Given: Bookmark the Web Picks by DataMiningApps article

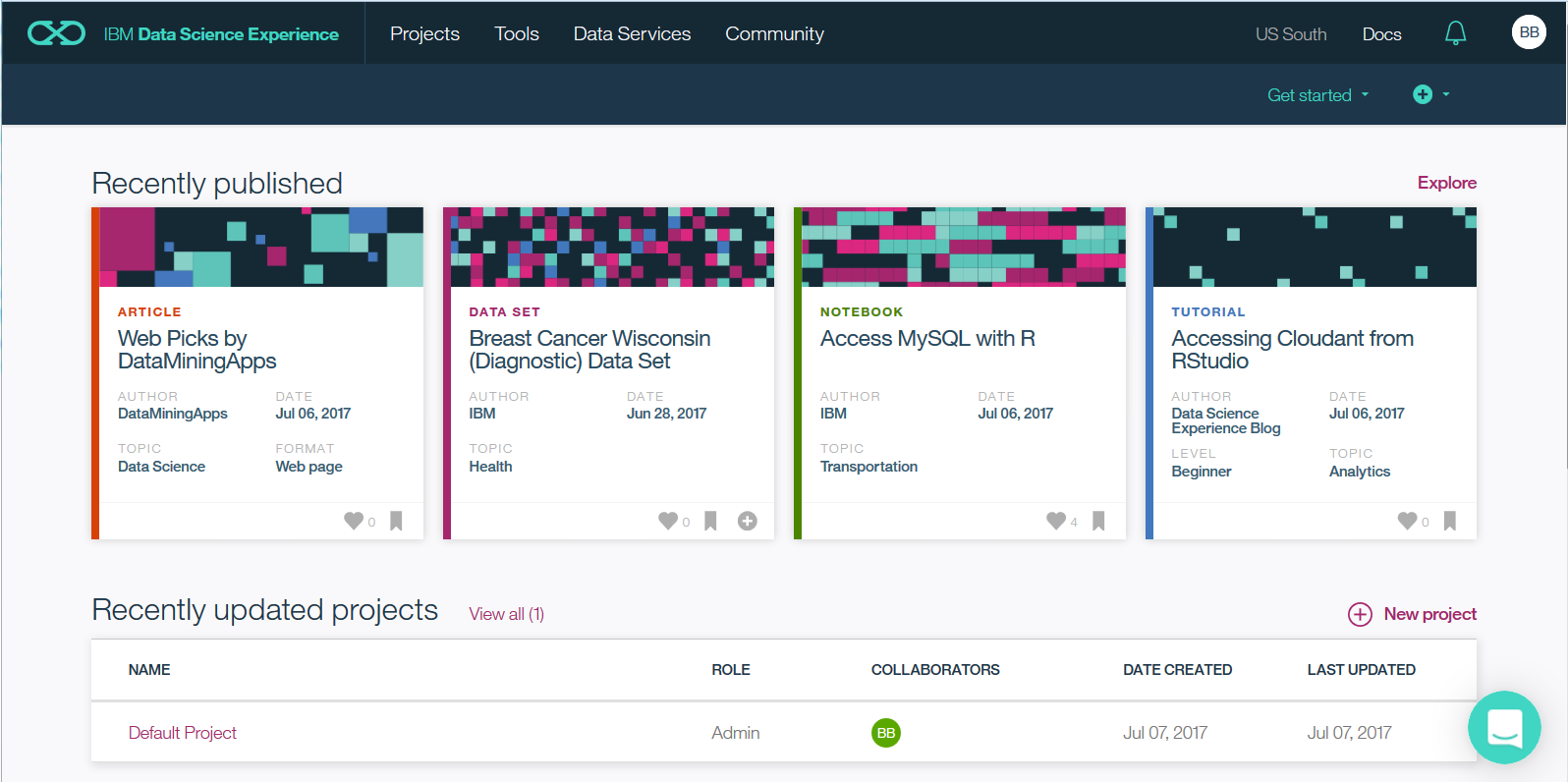Looking at the screenshot, I should 396,521.
